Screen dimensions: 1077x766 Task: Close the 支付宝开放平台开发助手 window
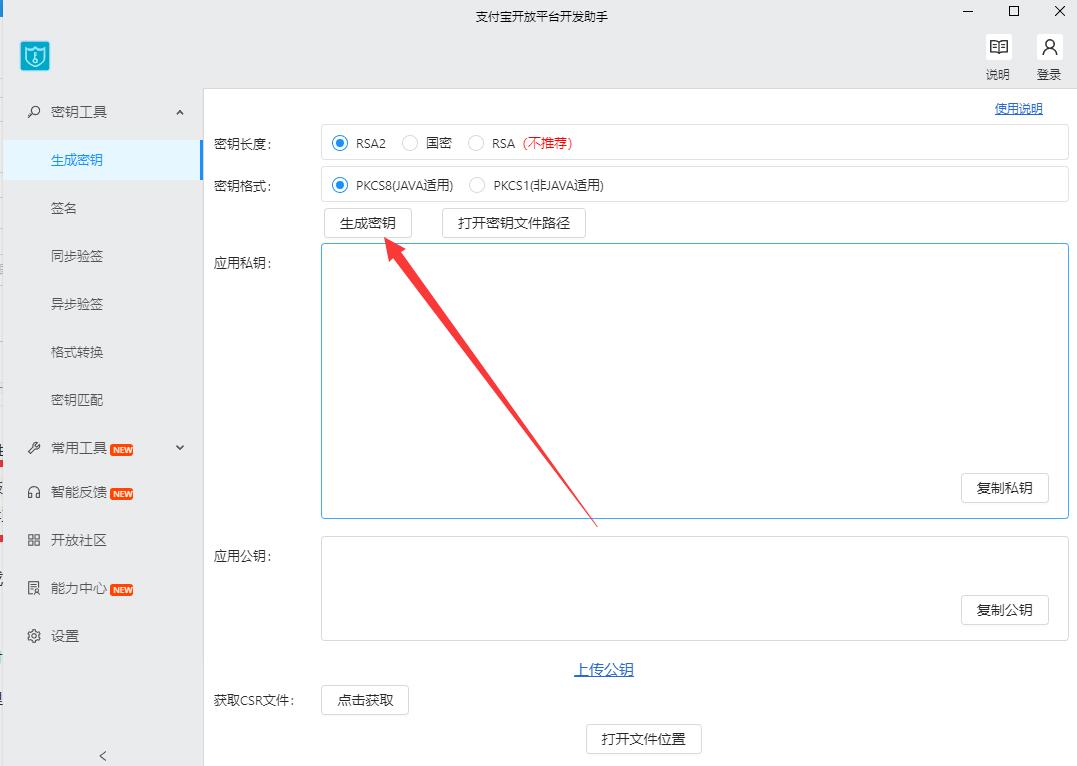pos(1060,11)
